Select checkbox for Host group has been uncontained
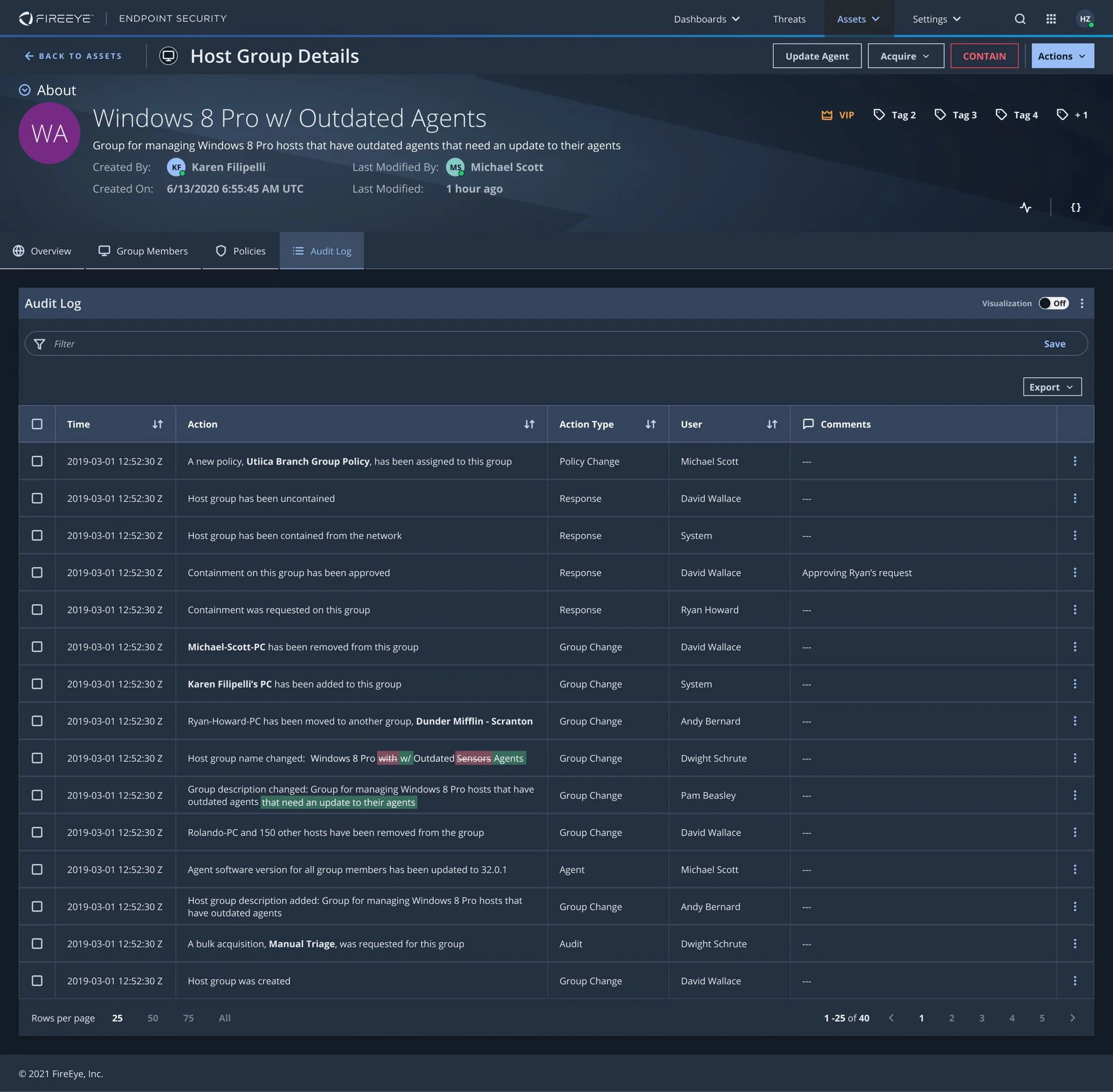This screenshot has width=1113, height=1092. coord(37,498)
